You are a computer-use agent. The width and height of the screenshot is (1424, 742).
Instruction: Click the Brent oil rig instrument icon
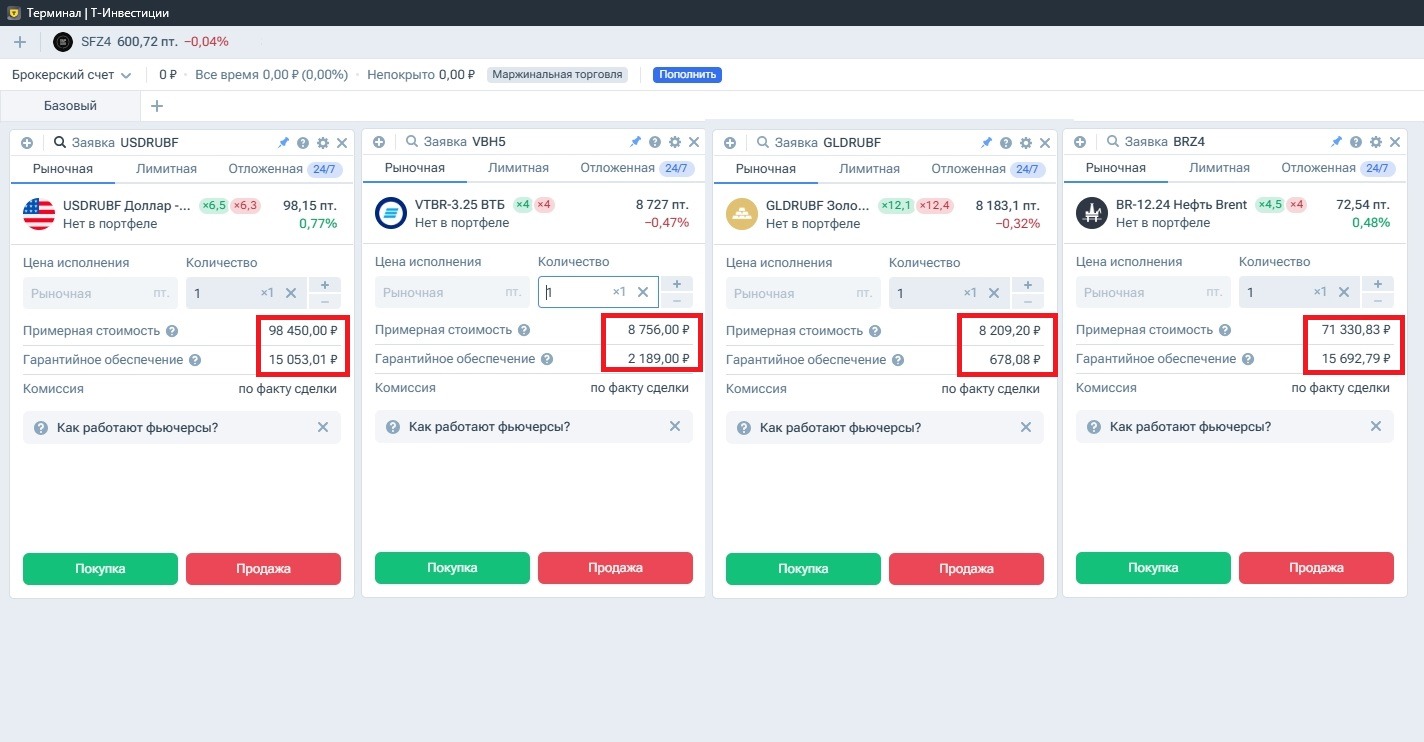pyautogui.click(x=1092, y=213)
